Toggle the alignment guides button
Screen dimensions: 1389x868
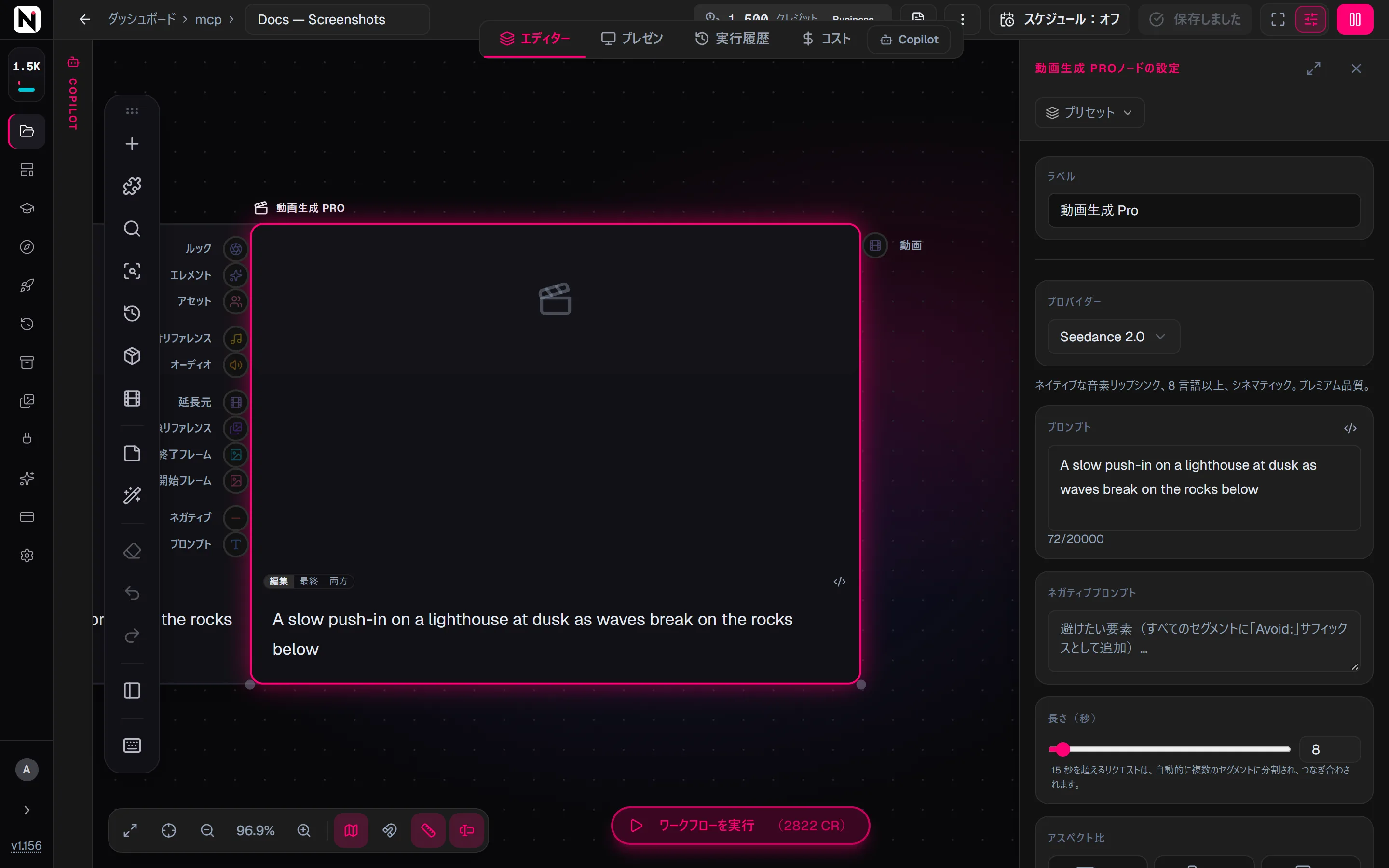pyautogui.click(x=467, y=830)
